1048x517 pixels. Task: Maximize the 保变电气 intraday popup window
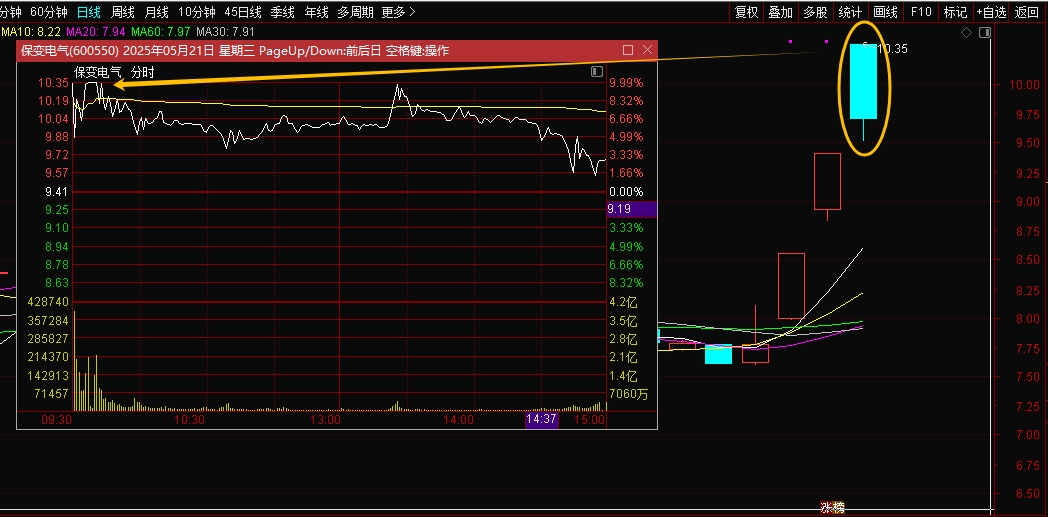(x=628, y=50)
